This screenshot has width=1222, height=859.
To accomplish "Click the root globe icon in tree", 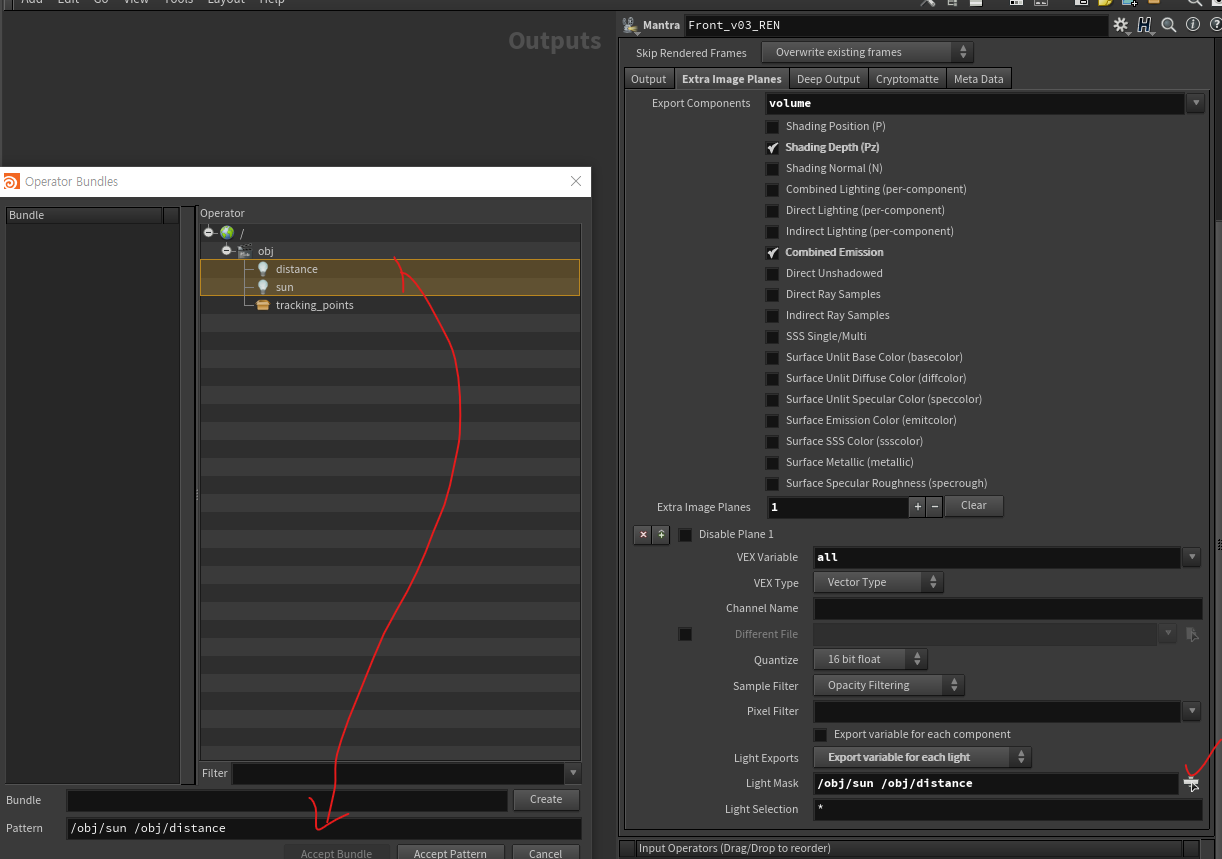I will [227, 233].
